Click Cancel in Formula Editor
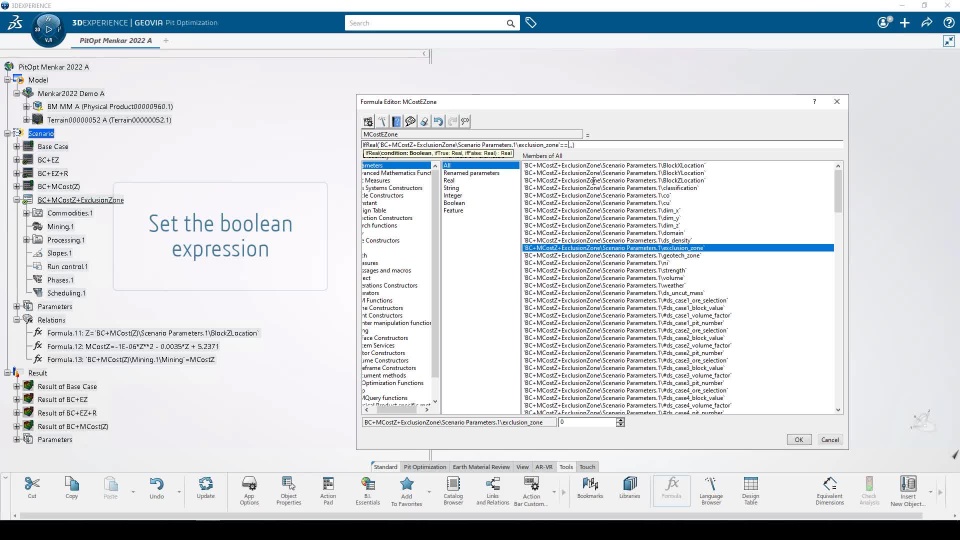The width and height of the screenshot is (960, 540). 830,440
